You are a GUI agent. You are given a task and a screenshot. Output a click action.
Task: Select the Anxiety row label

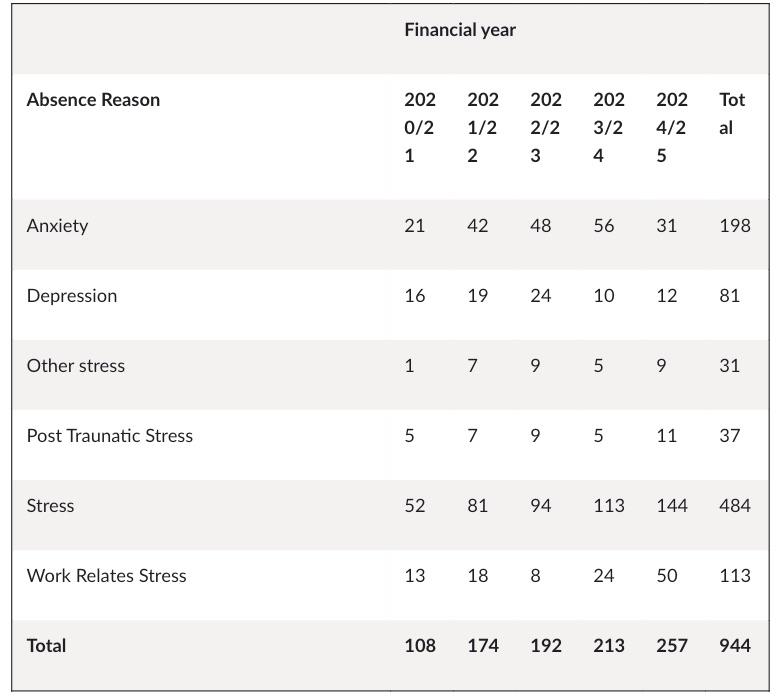click(57, 226)
